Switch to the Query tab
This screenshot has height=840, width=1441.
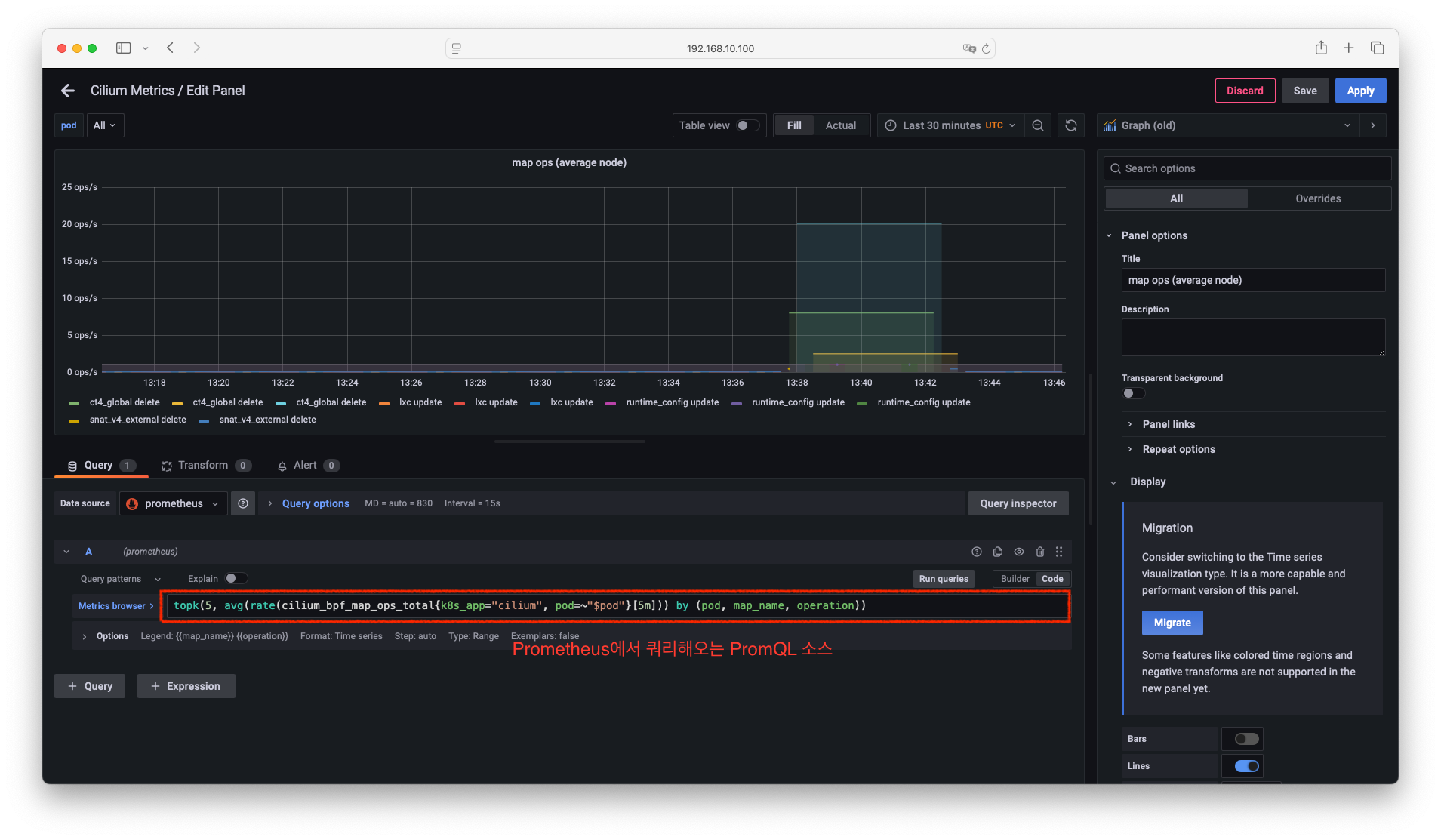click(x=101, y=466)
